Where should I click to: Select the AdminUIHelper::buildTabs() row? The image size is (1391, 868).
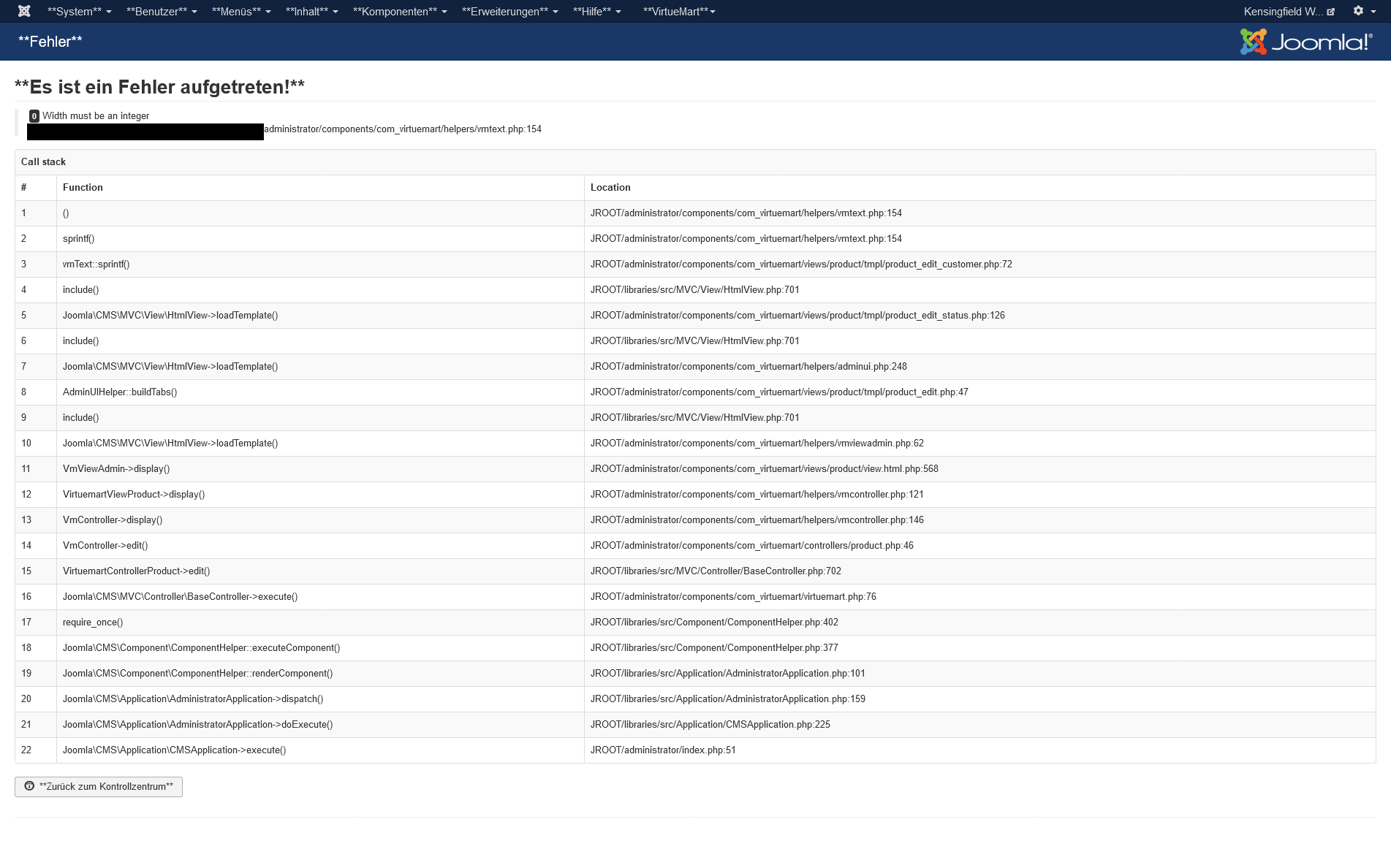click(x=120, y=392)
